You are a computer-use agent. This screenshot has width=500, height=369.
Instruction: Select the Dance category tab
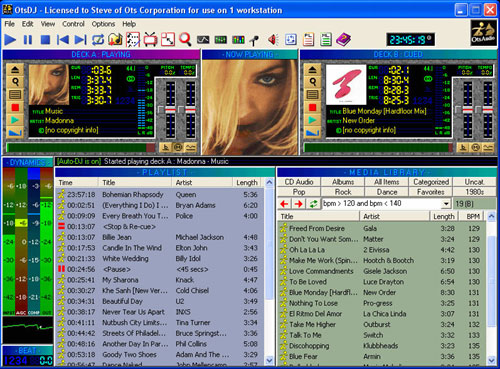point(387,192)
